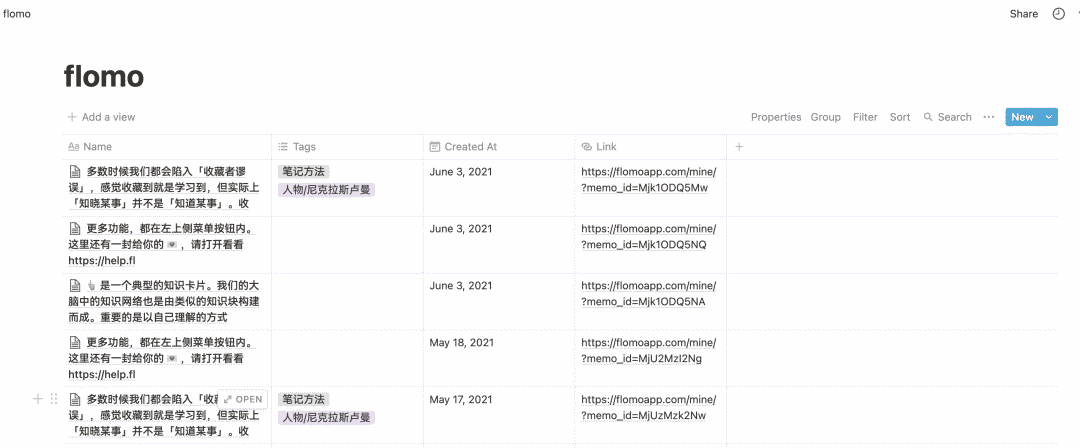The image size is (1080, 448).
Task: Click page icon of May 17 row
Action: 74,399
